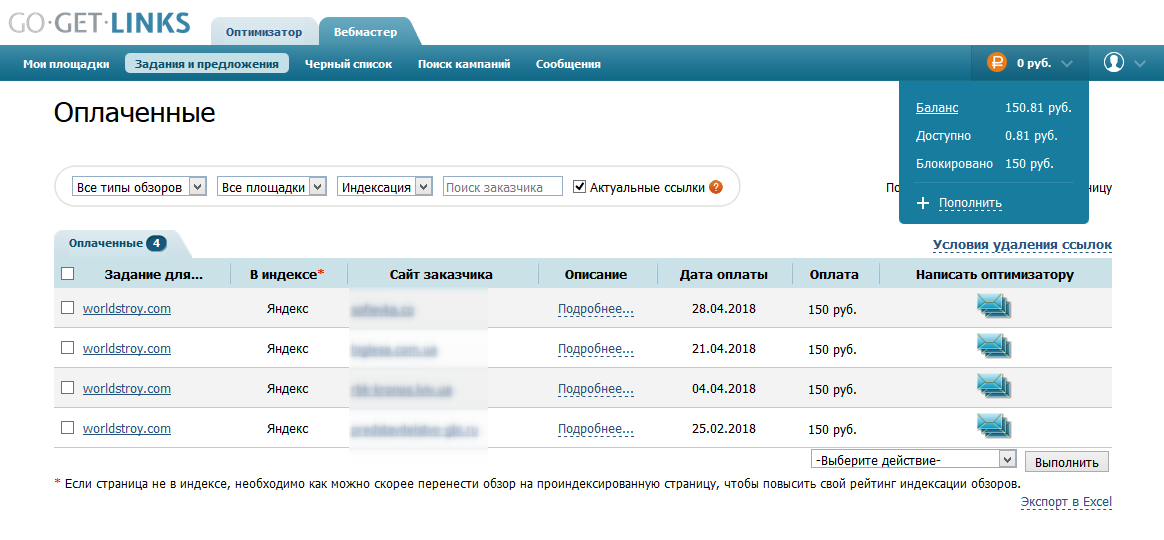
Task: Open the Выберите действие dropdown
Action: pos(915,459)
